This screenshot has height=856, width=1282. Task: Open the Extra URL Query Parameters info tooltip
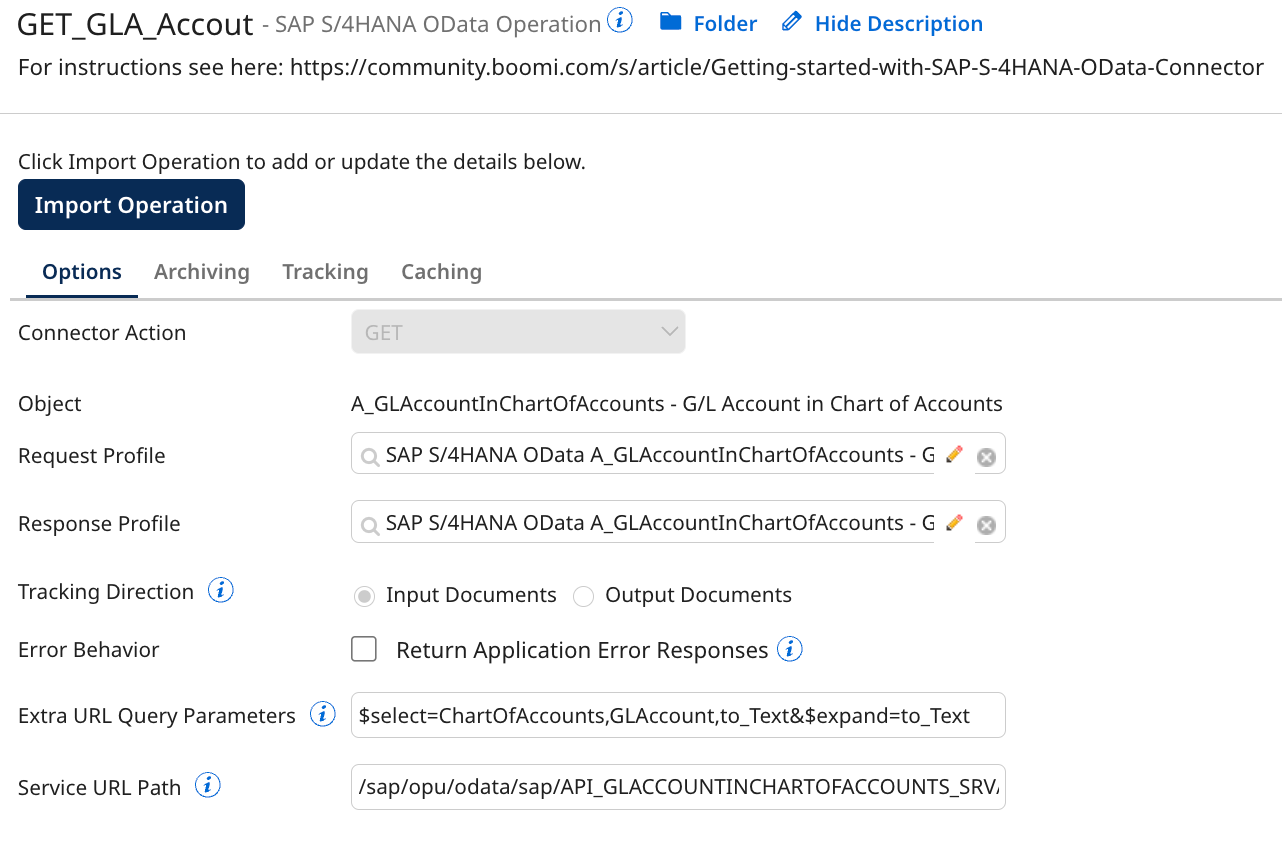click(x=321, y=713)
